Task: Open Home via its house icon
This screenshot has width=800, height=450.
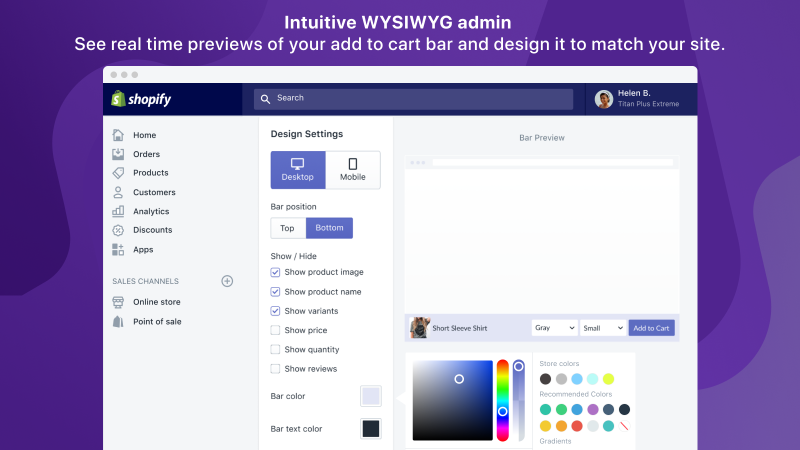Action: [118, 135]
